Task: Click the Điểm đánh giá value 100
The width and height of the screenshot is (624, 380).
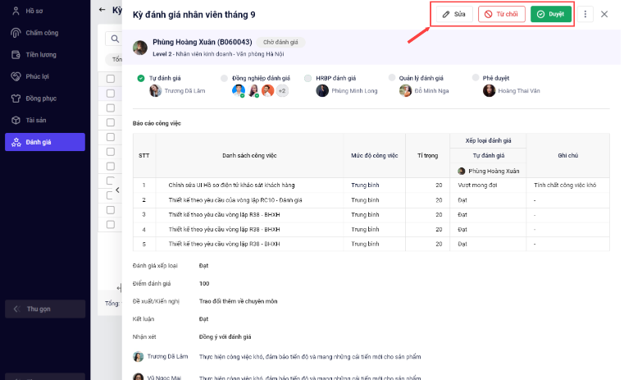Action: coord(204,284)
